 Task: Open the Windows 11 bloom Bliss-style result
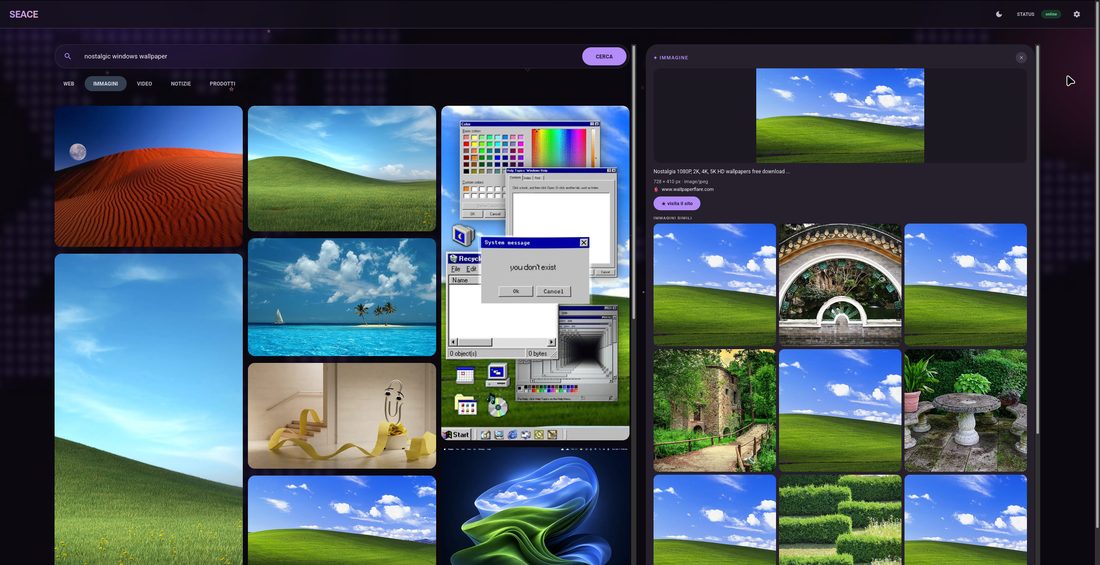[x=535, y=506]
